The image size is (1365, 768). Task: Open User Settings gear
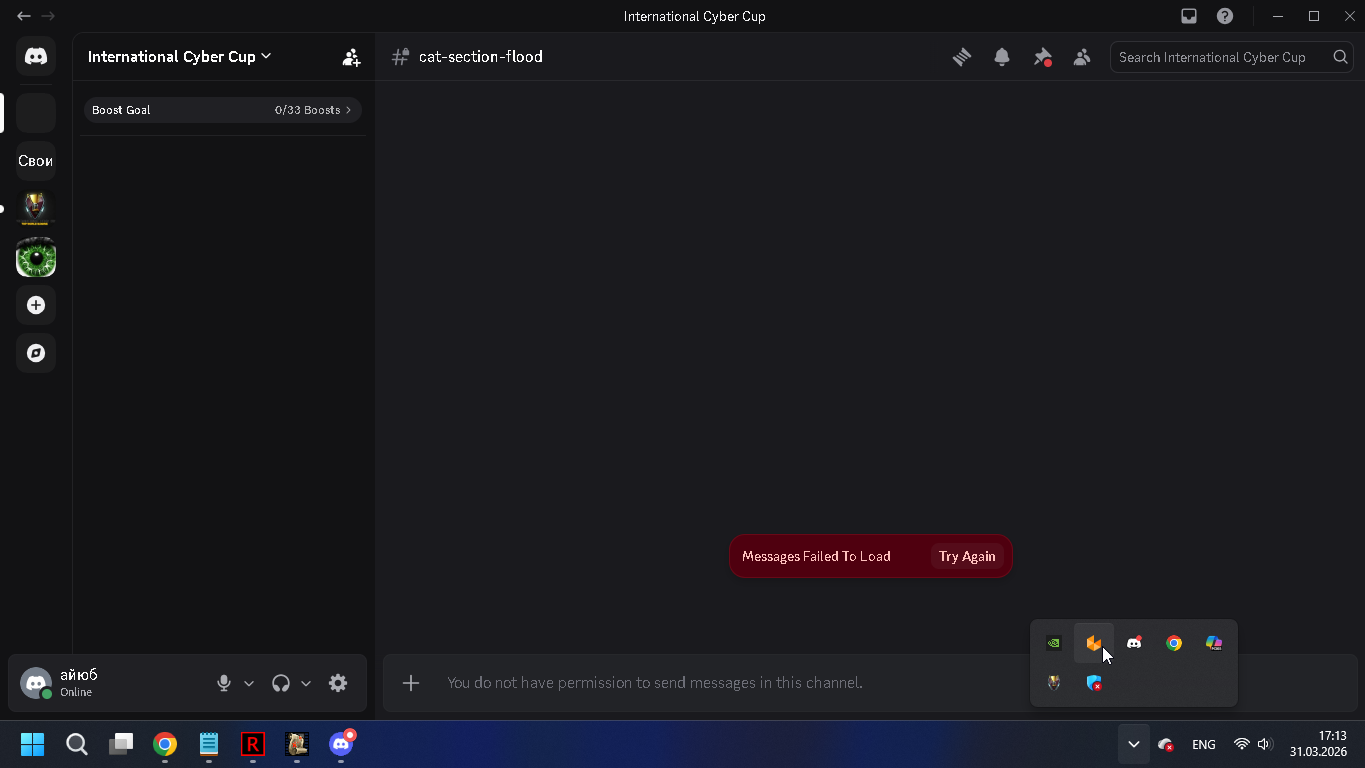(338, 683)
